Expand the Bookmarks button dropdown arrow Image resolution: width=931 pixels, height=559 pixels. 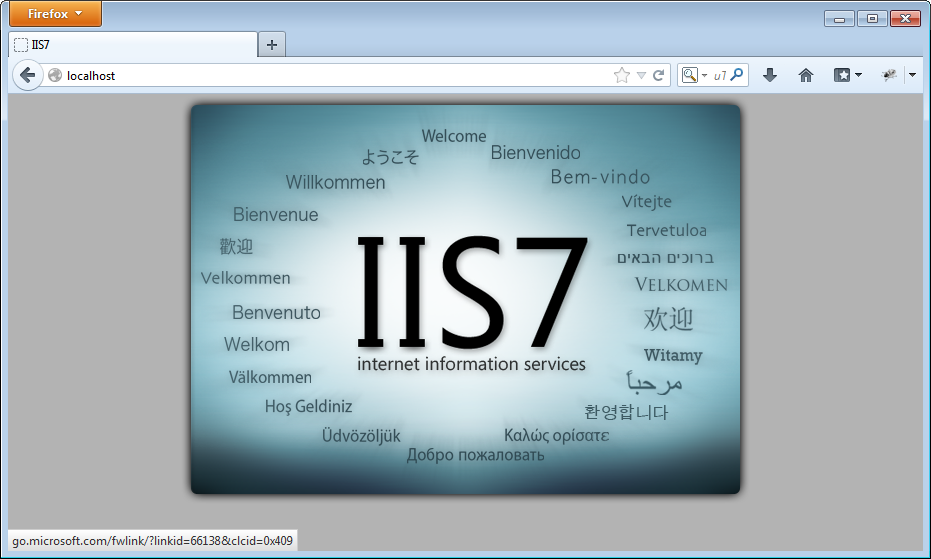click(859, 75)
